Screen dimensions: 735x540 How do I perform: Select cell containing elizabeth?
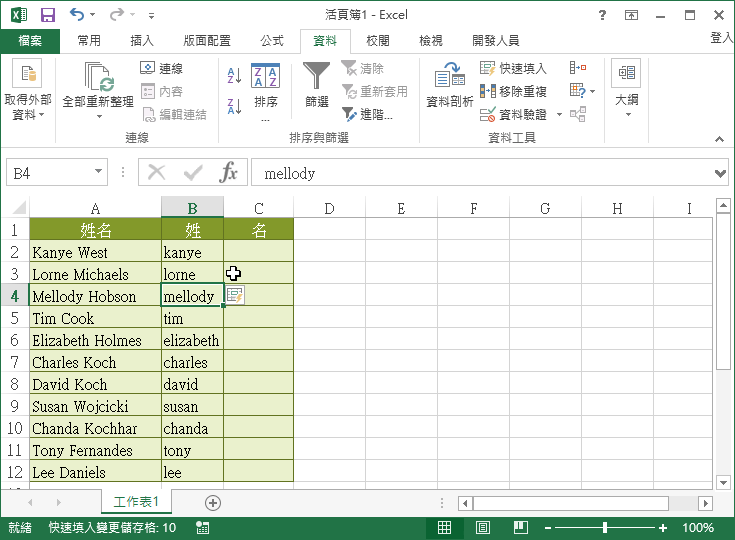tap(192, 340)
